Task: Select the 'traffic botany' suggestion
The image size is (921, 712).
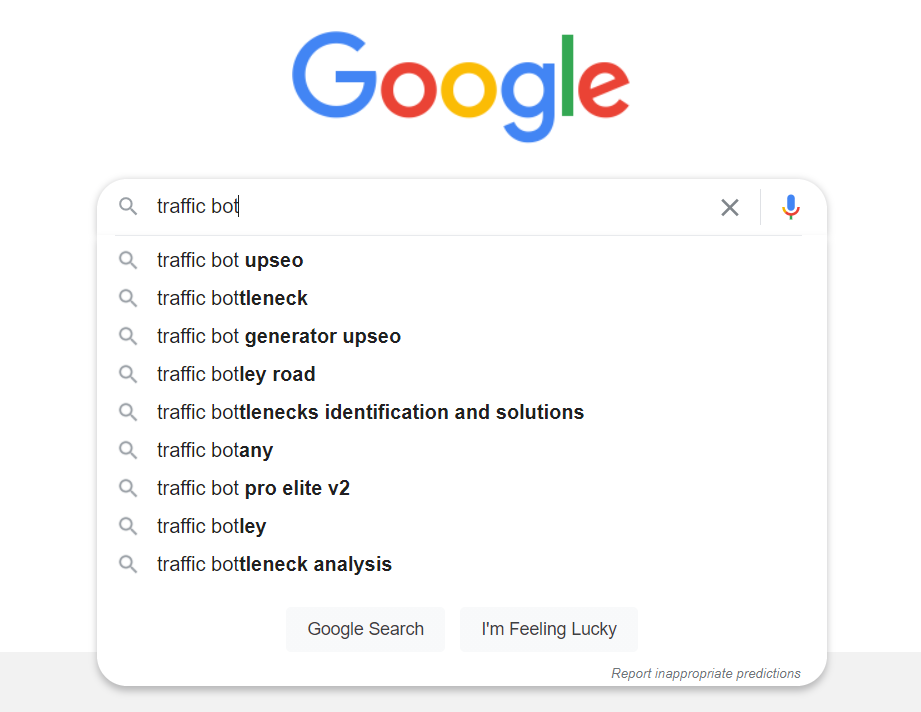Action: (213, 450)
